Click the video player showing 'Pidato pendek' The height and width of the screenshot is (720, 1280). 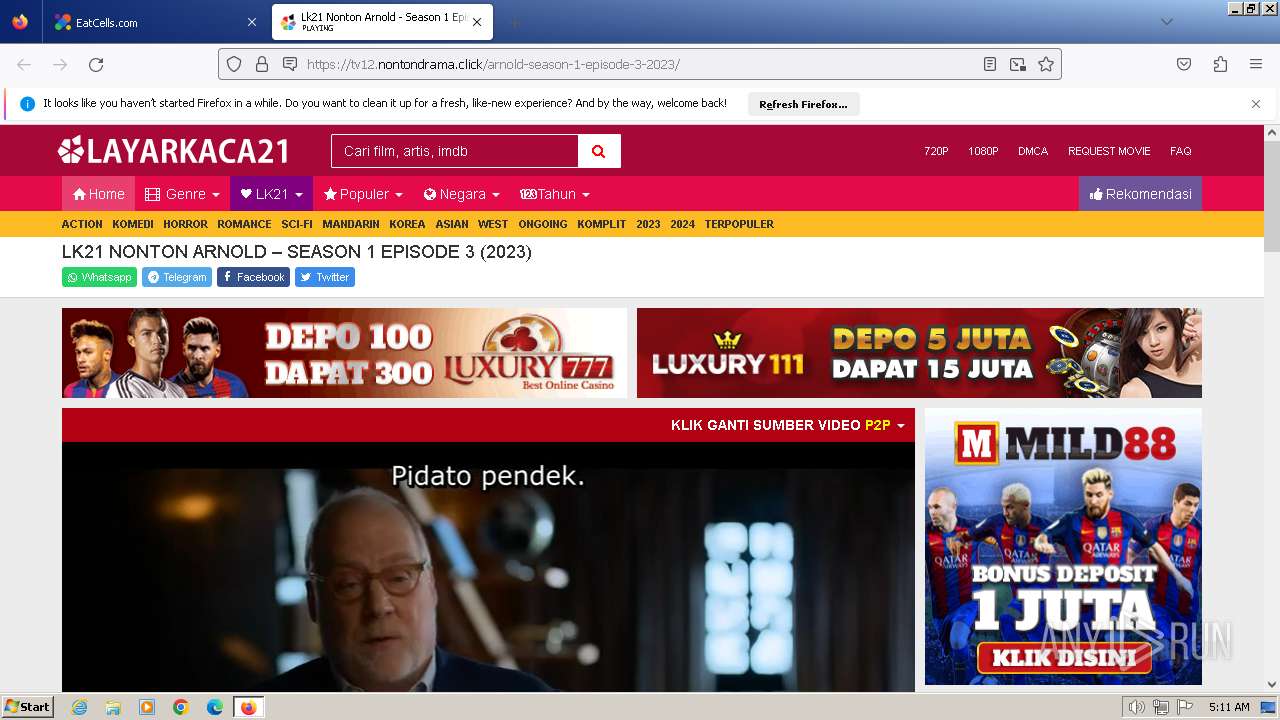click(488, 567)
